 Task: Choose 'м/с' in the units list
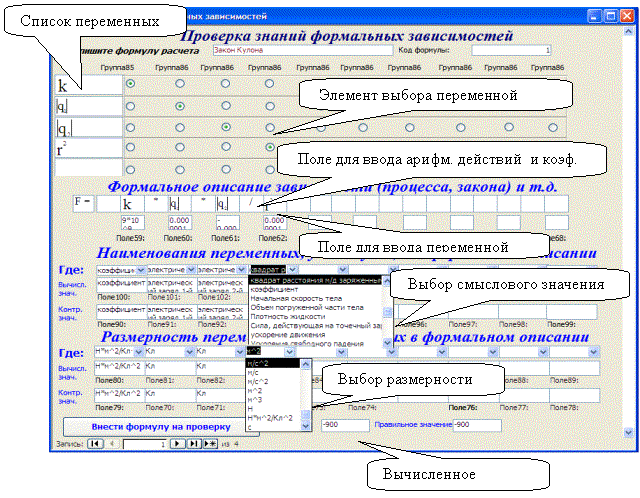pyautogui.click(x=253, y=373)
